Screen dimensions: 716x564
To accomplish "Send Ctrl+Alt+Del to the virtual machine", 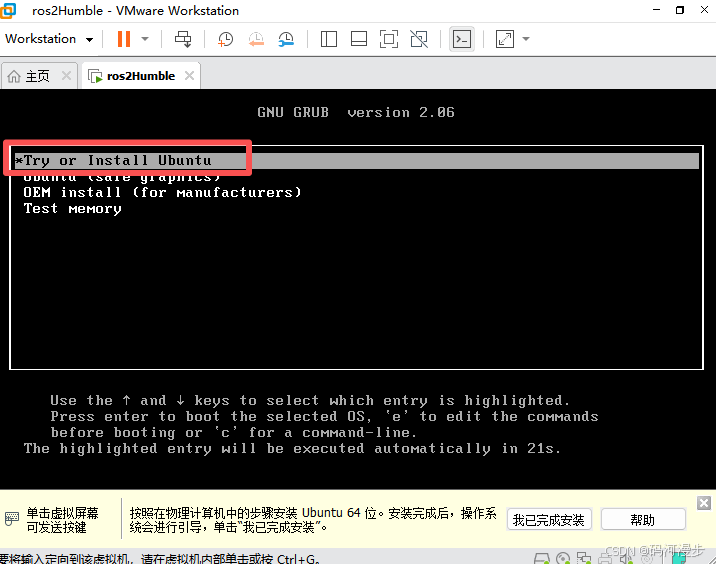I will coord(183,39).
